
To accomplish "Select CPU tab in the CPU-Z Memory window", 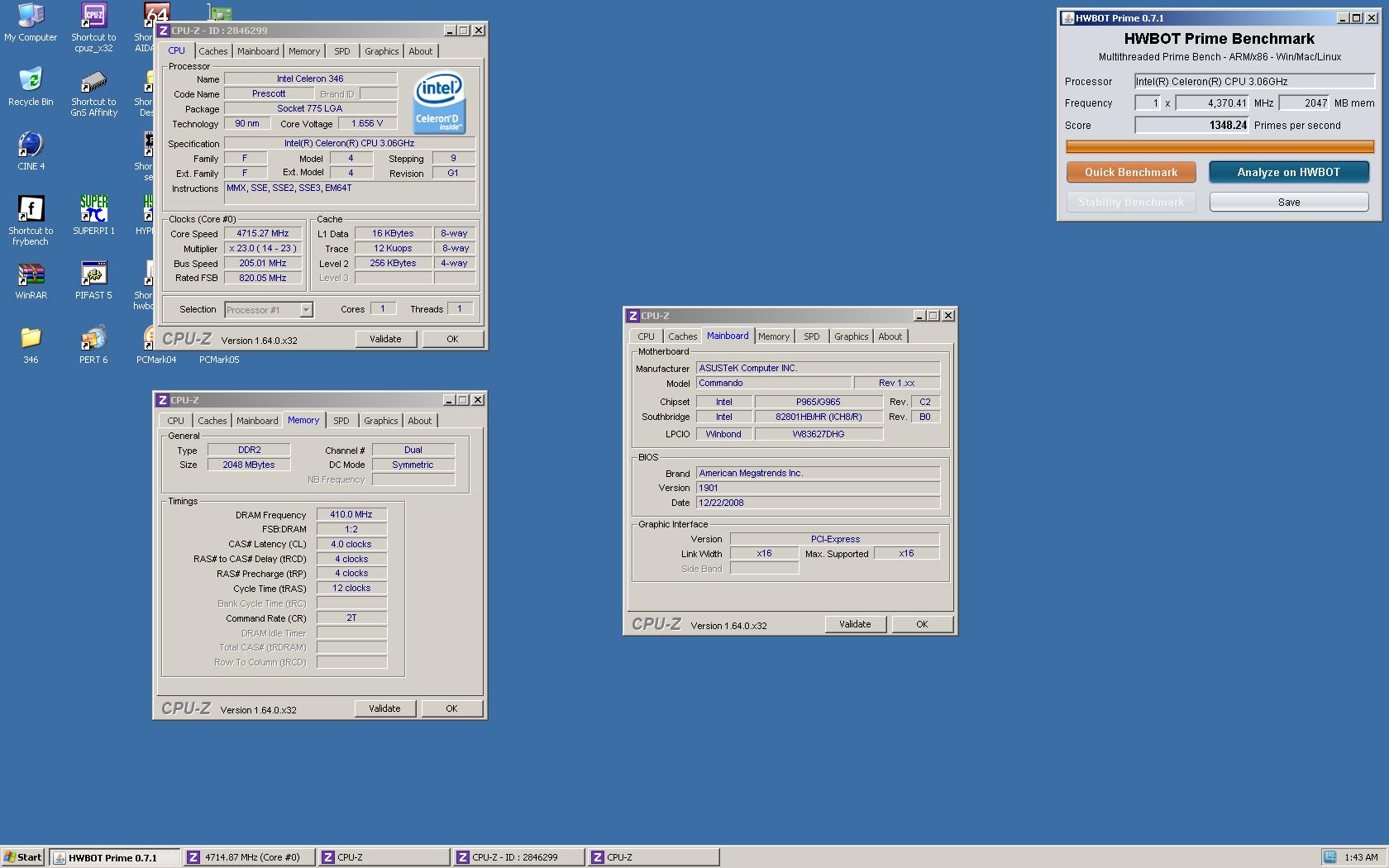I will coord(176,421).
